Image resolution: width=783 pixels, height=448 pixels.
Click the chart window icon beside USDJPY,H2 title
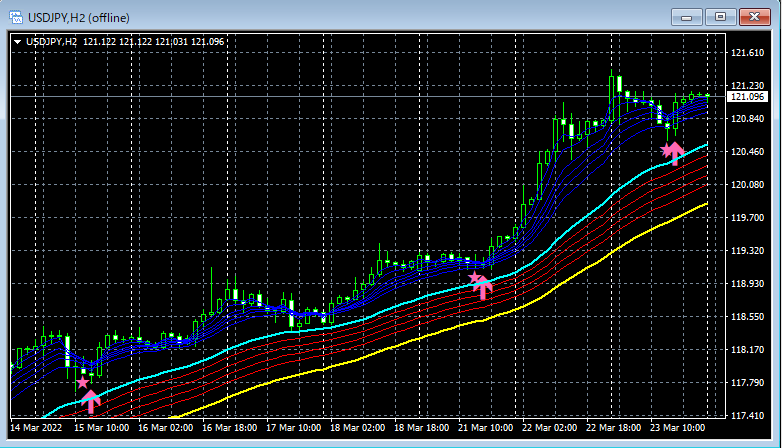pyautogui.click(x=16, y=17)
